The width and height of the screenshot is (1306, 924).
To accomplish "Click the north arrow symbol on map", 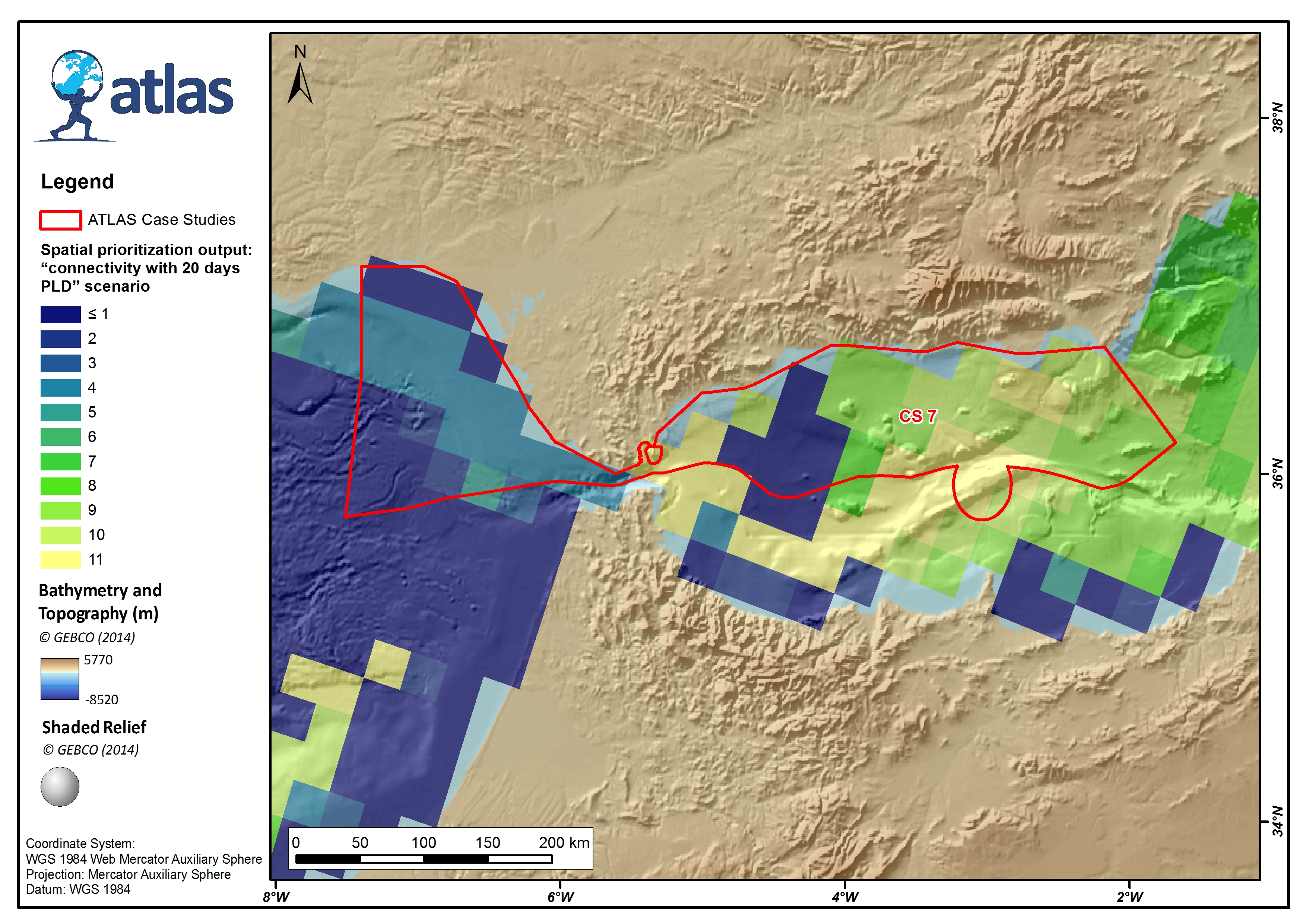I will point(300,75).
